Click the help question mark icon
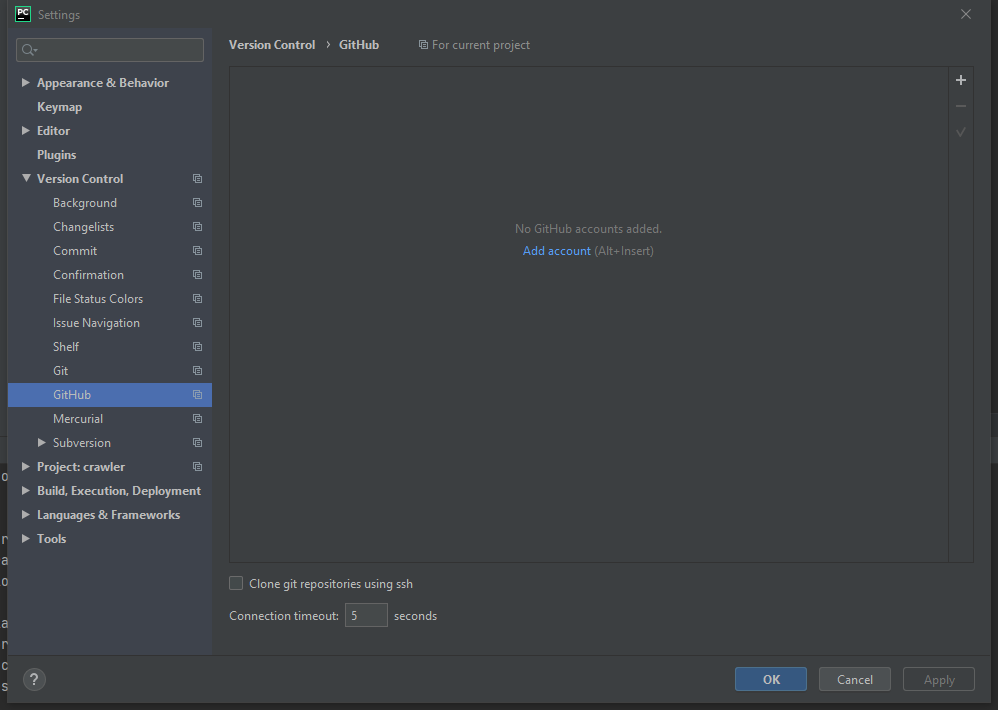Screen dimensions: 998x710 pyautogui.click(x=34, y=679)
